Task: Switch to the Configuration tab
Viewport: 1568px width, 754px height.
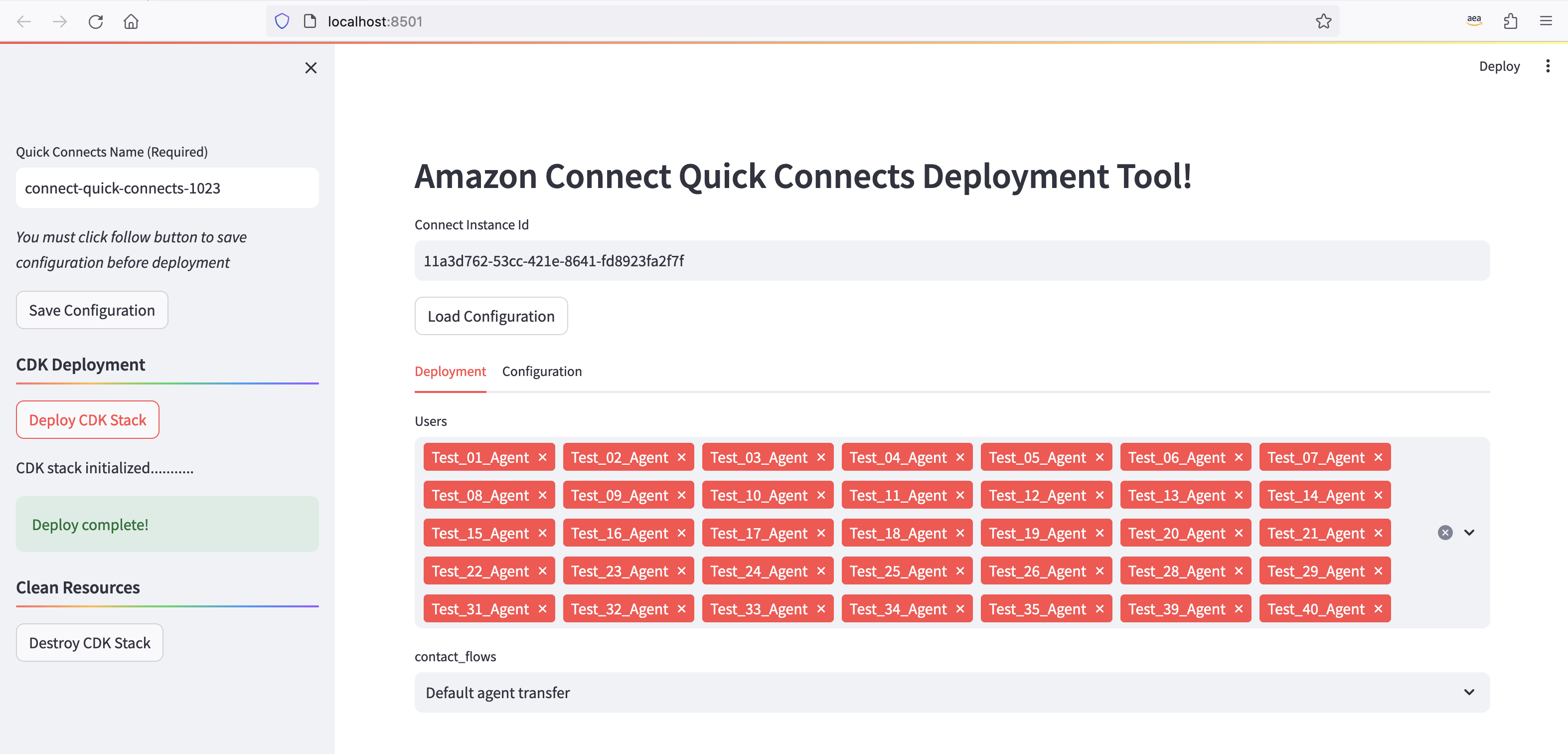Action: pos(542,371)
